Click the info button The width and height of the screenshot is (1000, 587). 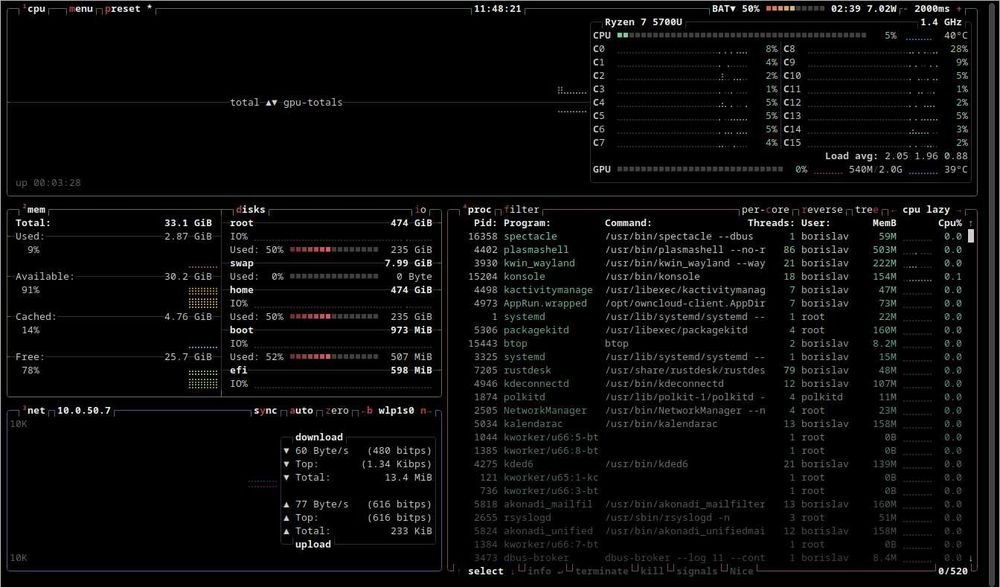point(539,571)
